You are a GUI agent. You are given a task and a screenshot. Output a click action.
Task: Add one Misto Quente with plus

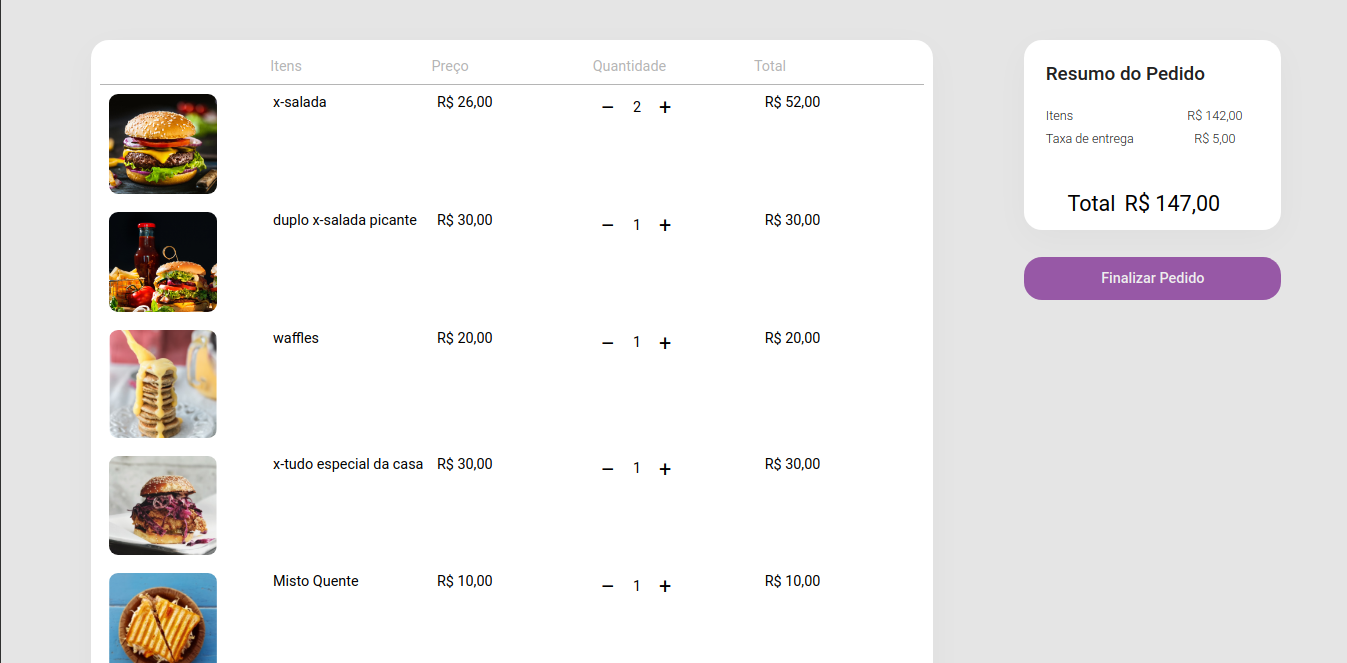coord(665,586)
